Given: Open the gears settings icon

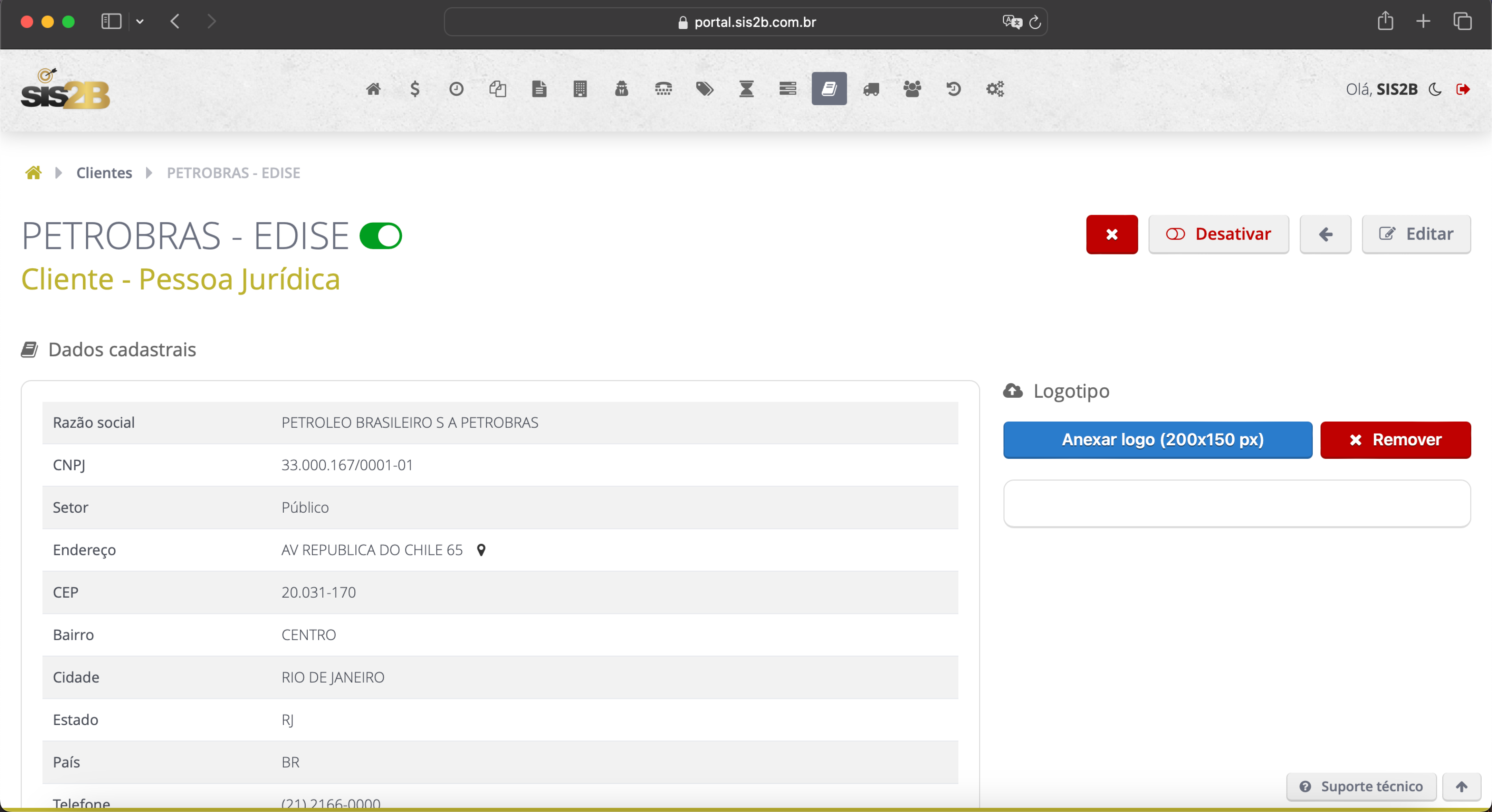Looking at the screenshot, I should [995, 89].
